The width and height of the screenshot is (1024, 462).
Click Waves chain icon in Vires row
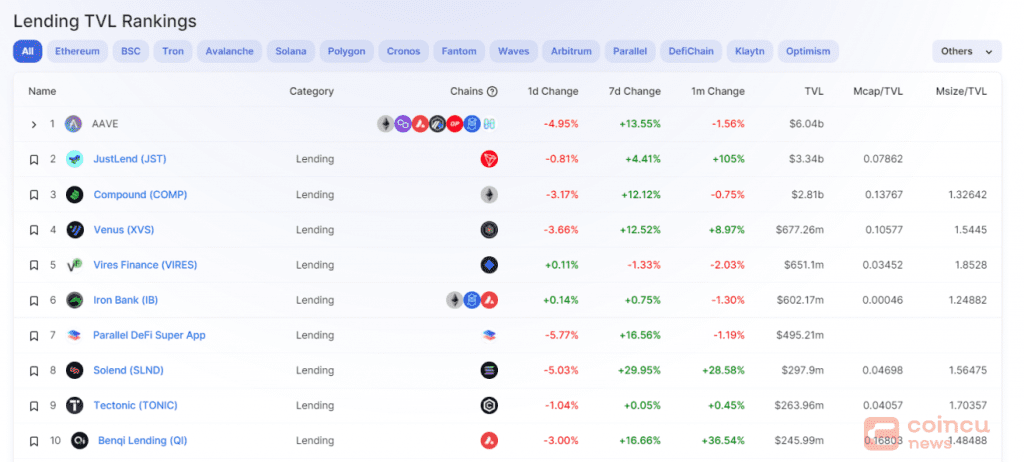click(489, 265)
